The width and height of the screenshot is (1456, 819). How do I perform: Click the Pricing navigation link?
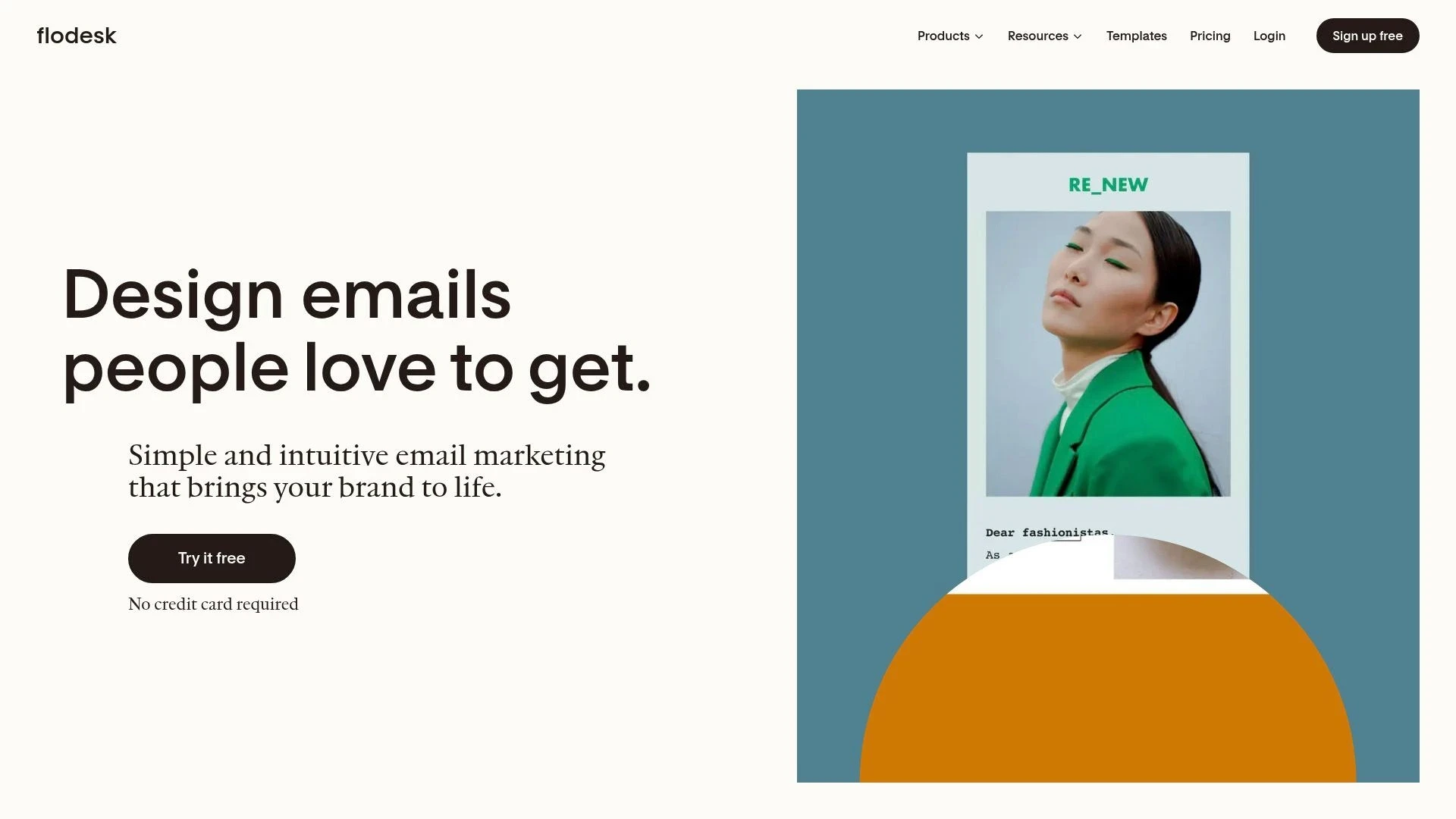(x=1210, y=35)
